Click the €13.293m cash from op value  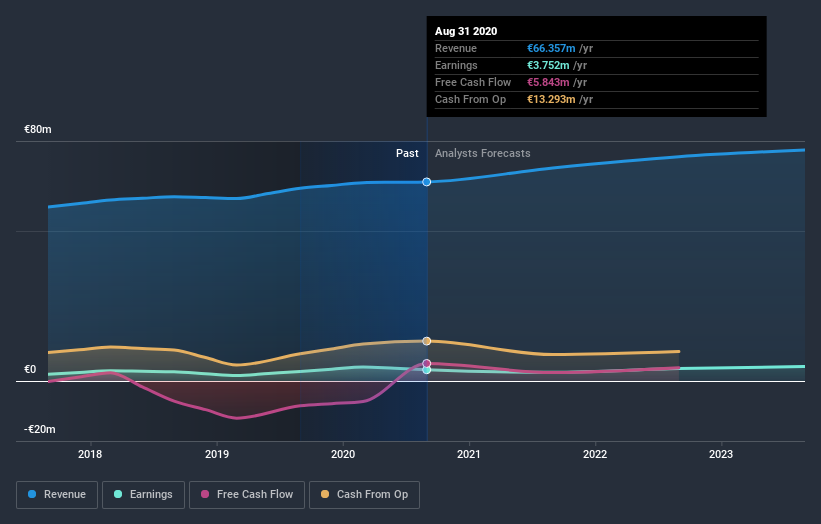551,99
